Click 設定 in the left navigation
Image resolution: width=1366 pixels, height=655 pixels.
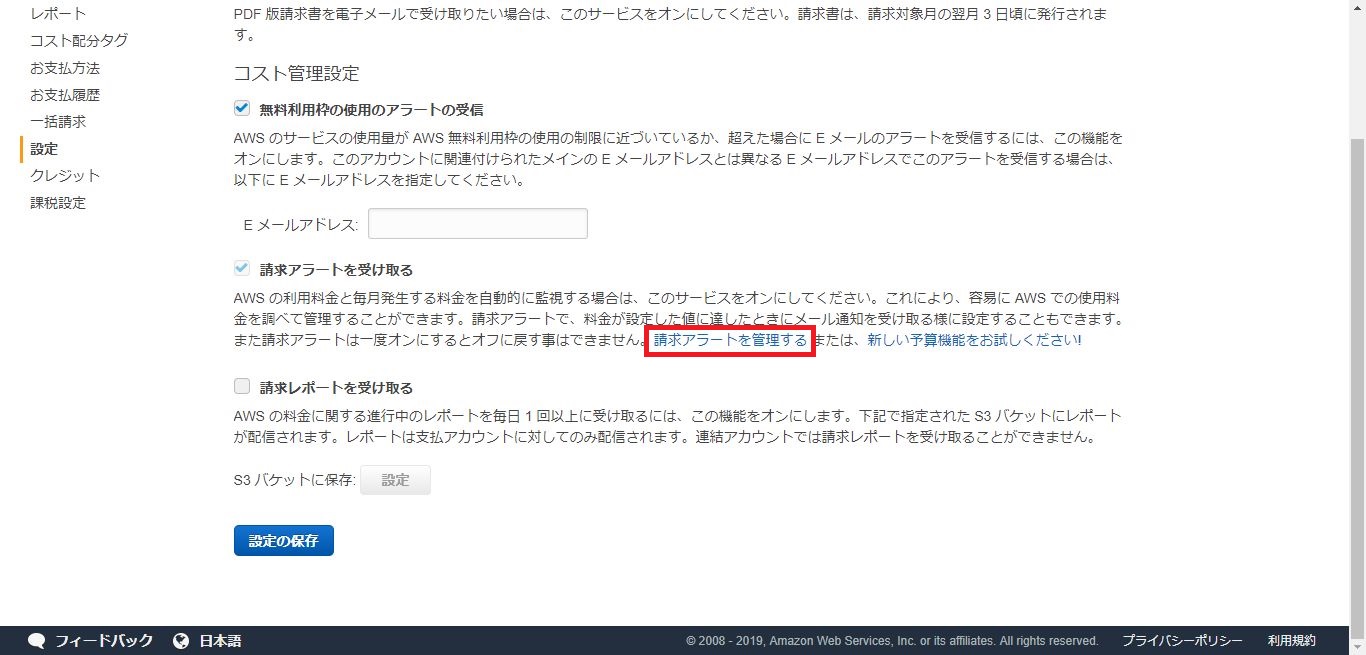pyautogui.click(x=44, y=149)
